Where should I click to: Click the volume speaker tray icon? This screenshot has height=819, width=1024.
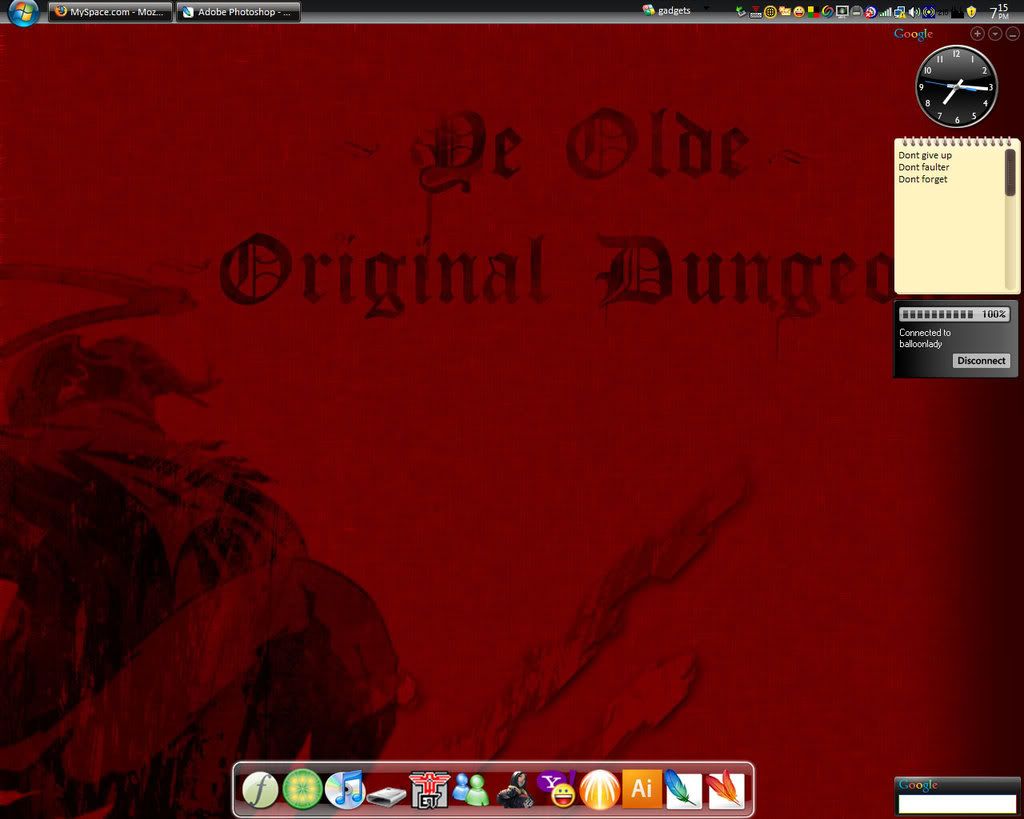(914, 12)
